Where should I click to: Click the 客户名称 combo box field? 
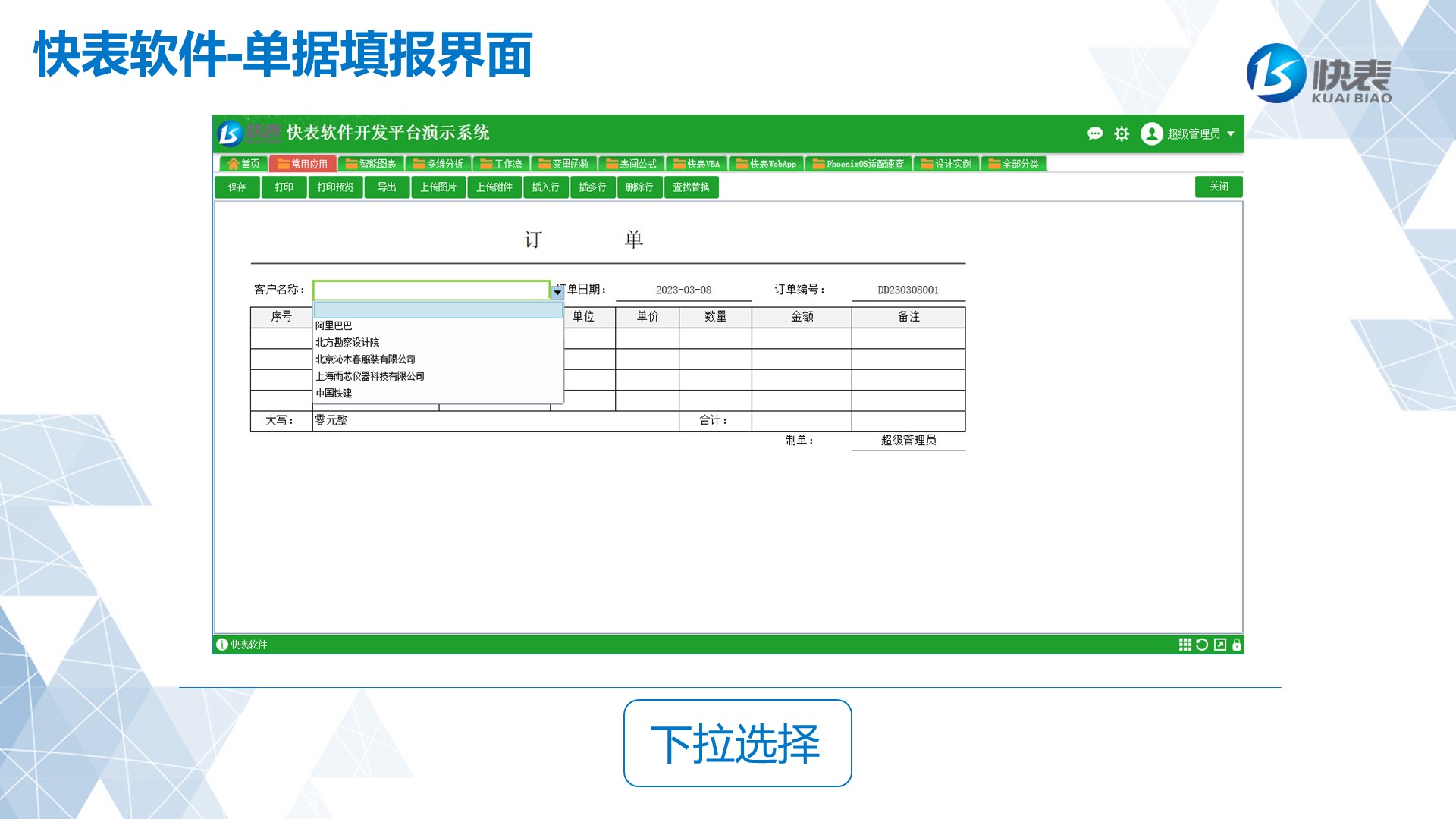coord(431,290)
